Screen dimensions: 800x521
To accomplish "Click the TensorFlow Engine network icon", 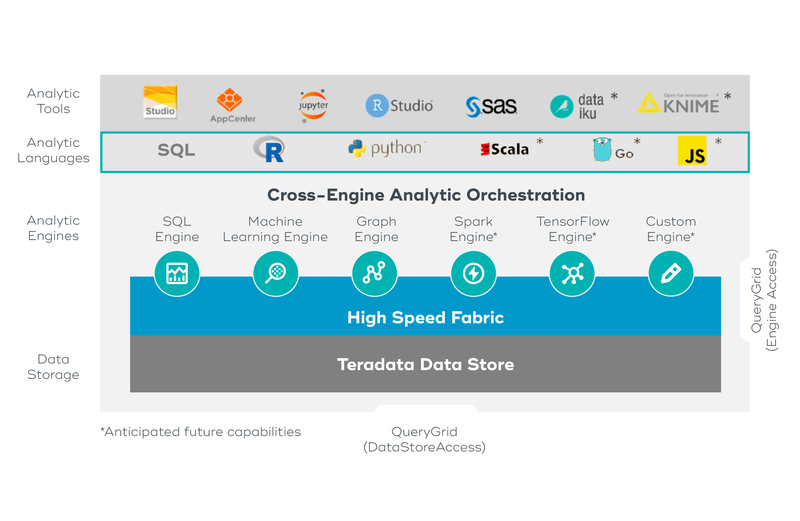I will click(x=573, y=273).
